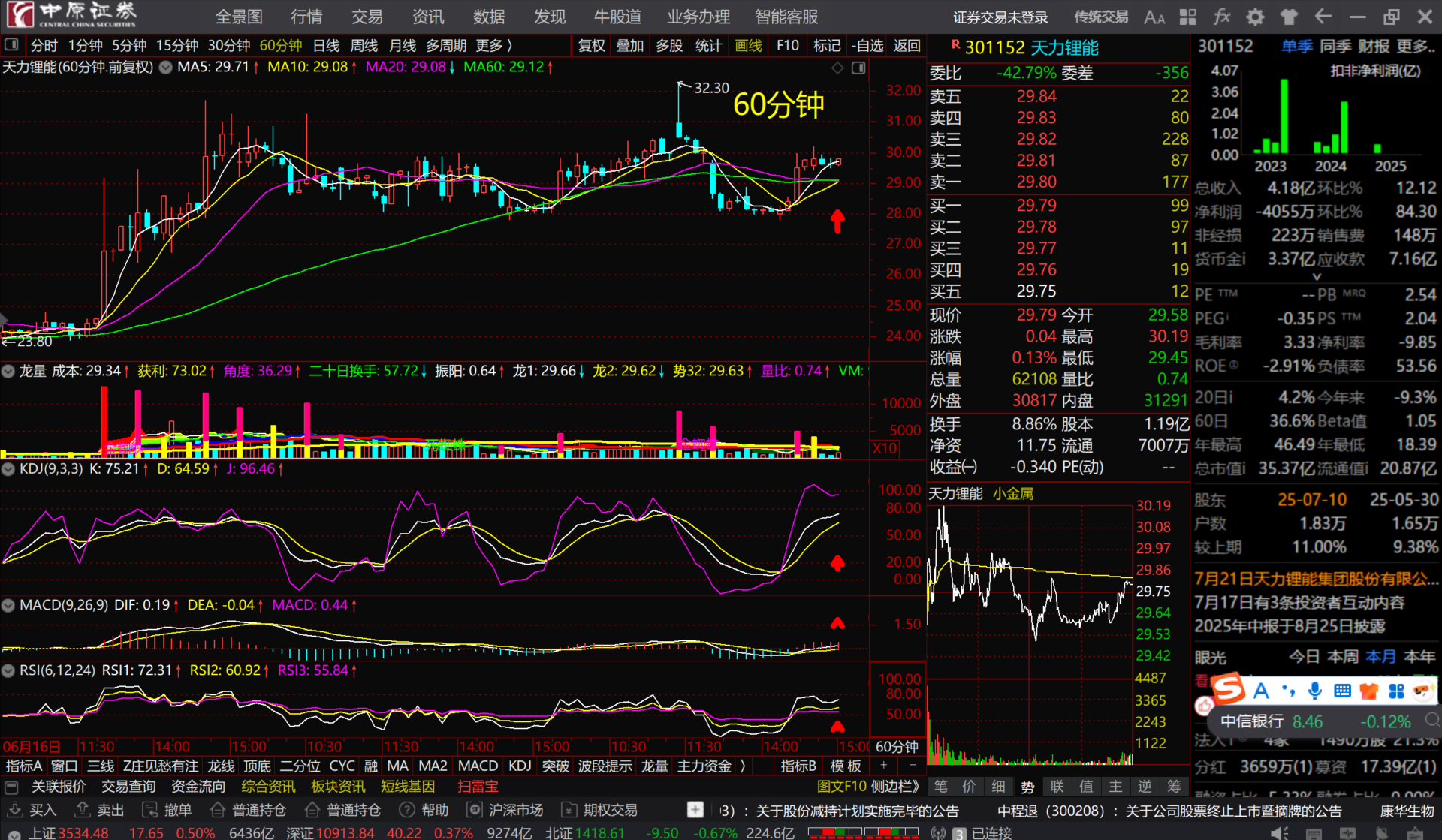Click the 买入 buy icon
Image resolution: width=1442 pixels, height=840 pixels.
click(x=14, y=809)
